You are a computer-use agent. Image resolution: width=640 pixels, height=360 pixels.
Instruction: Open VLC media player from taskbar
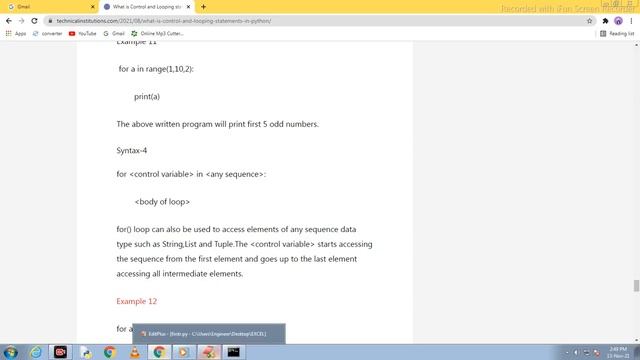coord(134,352)
